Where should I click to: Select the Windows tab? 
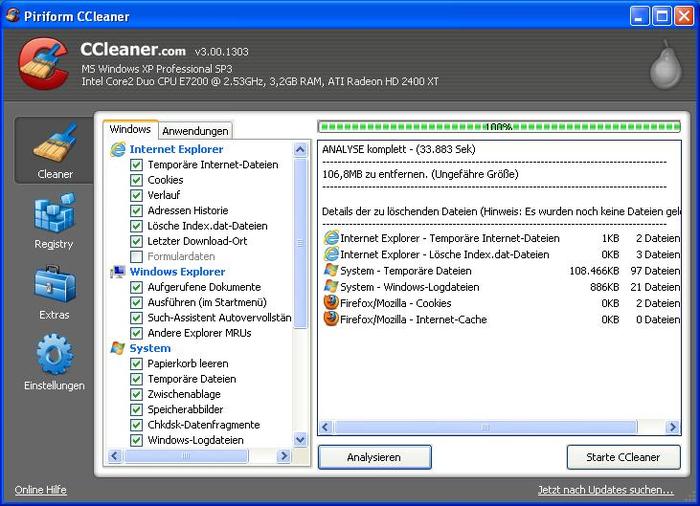[x=130, y=129]
